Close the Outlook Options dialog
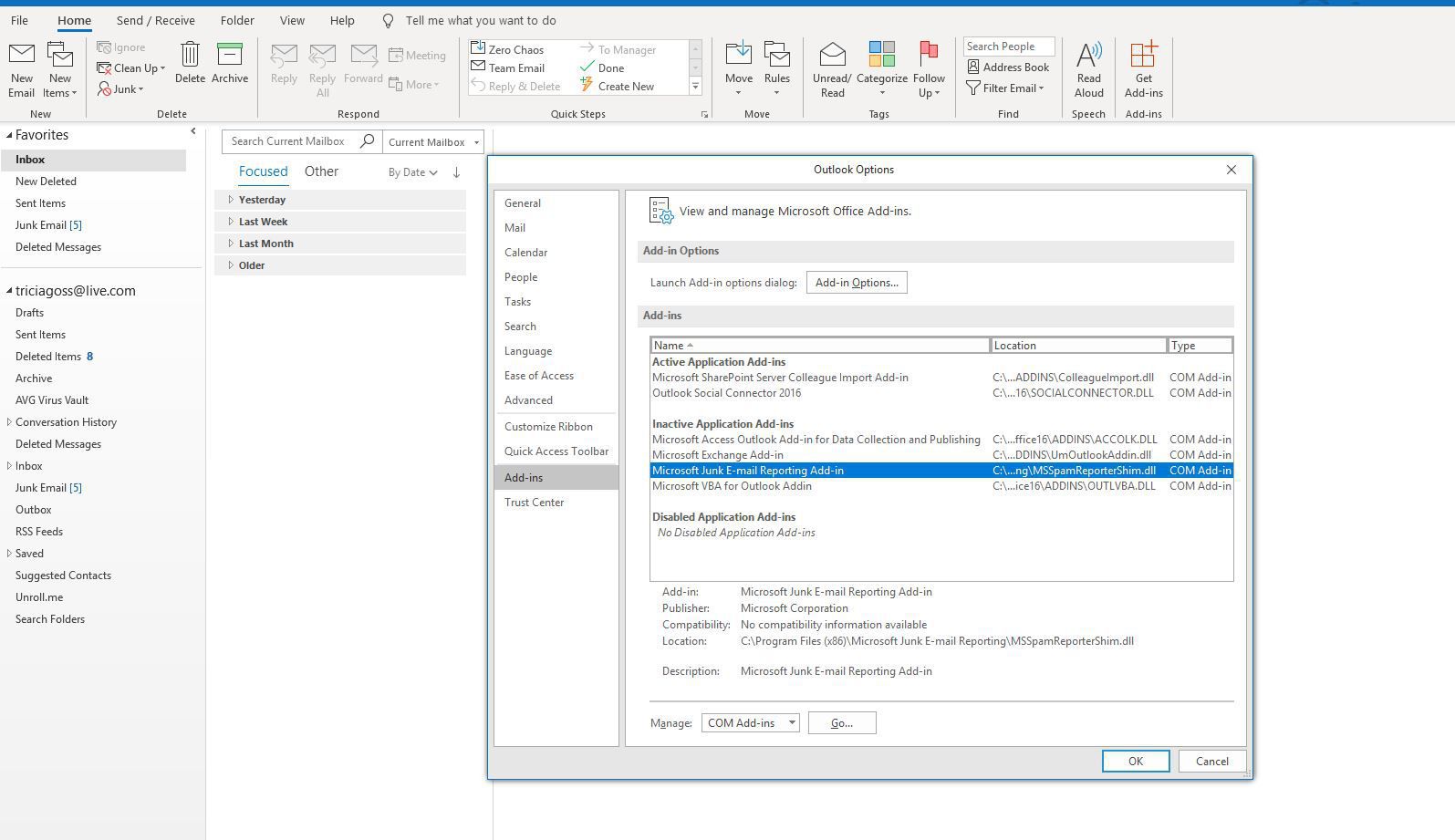 click(1232, 170)
